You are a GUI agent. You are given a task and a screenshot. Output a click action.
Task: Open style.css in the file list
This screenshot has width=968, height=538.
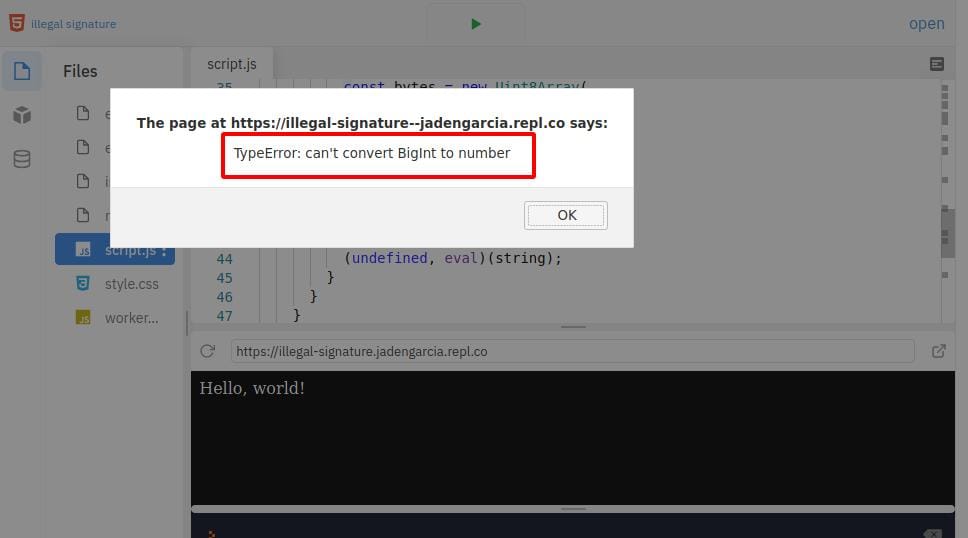point(131,284)
